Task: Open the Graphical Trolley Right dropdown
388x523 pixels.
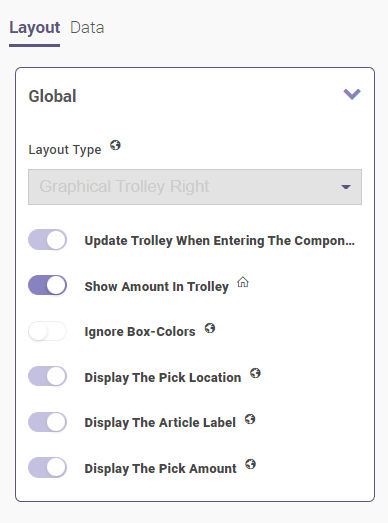Action: [x=195, y=187]
